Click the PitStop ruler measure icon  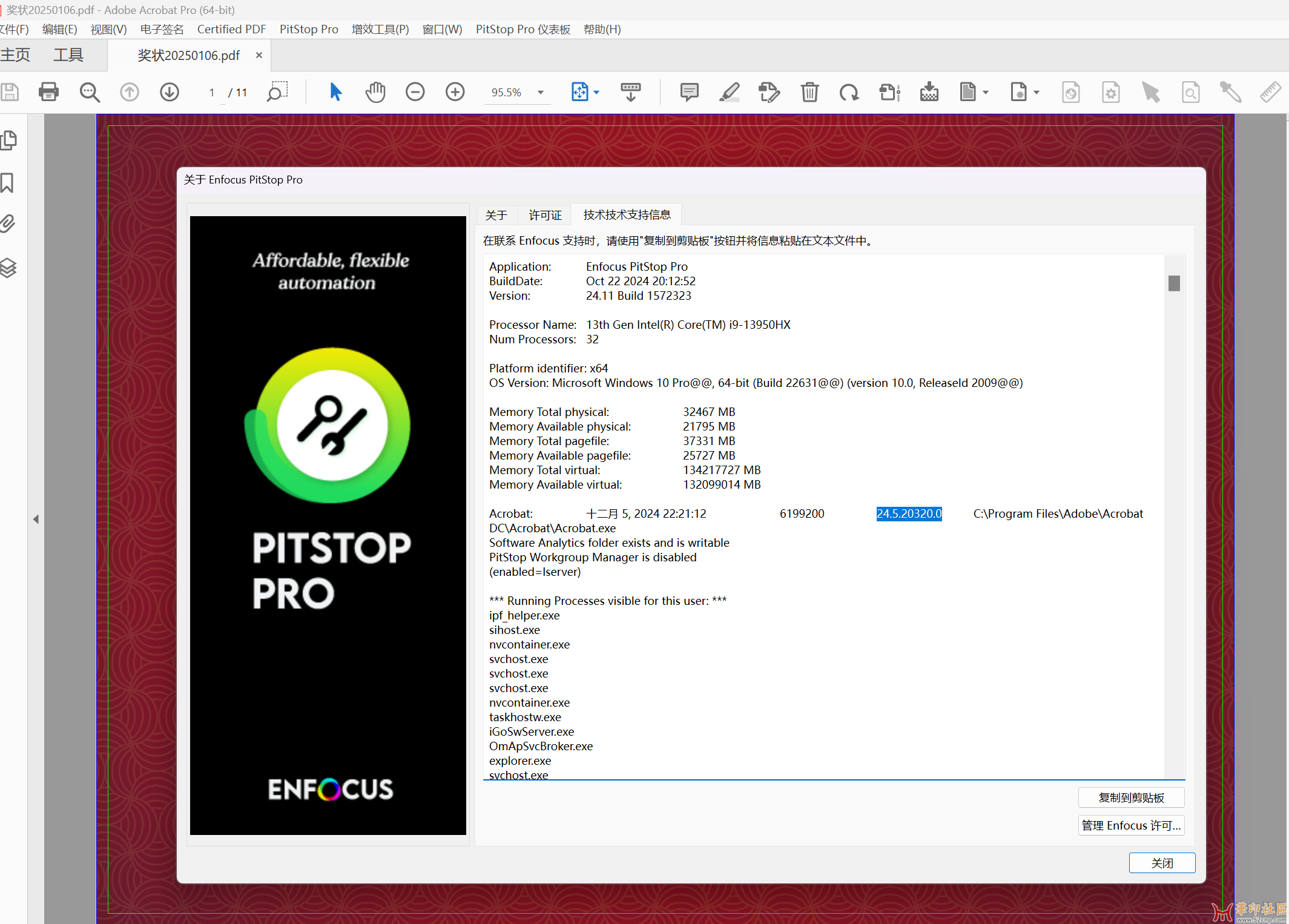click(1270, 92)
